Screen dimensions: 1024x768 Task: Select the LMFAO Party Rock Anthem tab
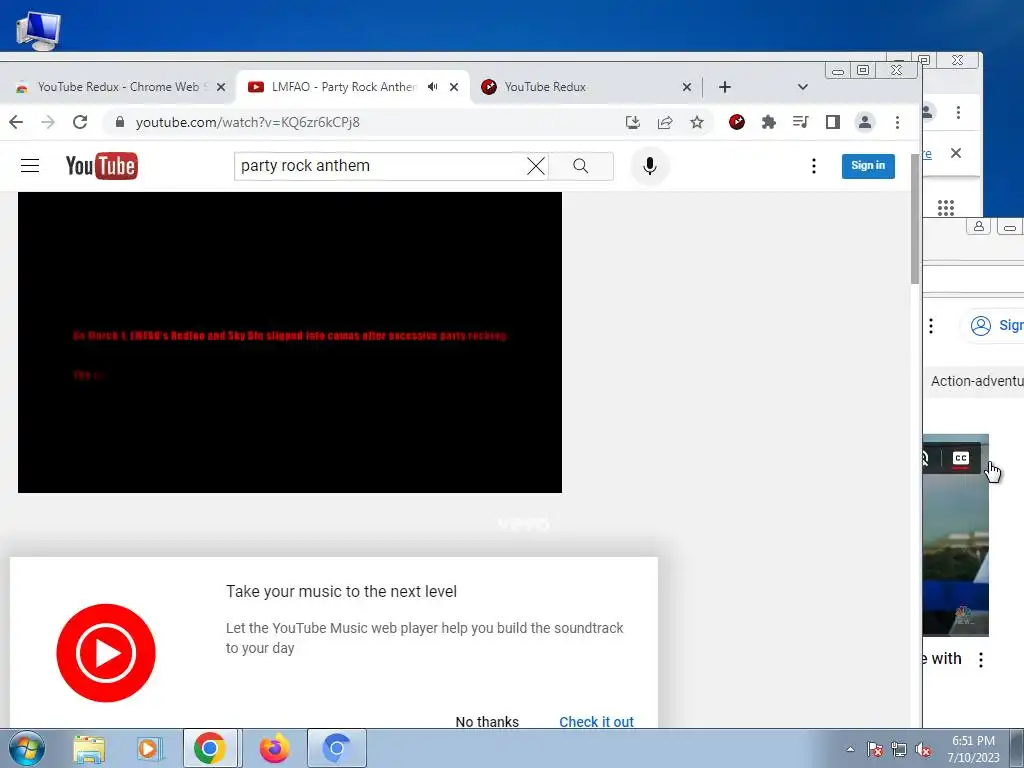(x=336, y=87)
